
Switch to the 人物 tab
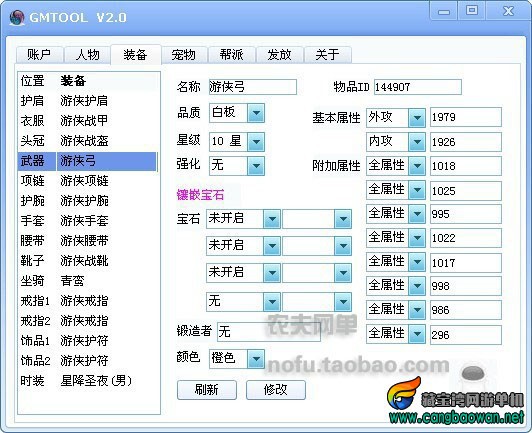pos(88,54)
